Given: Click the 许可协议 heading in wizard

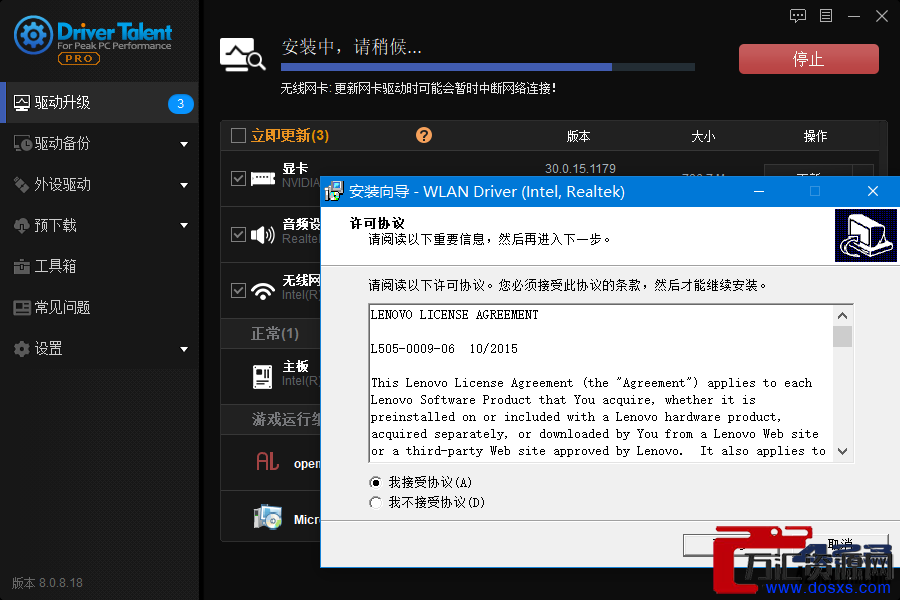Looking at the screenshot, I should [x=377, y=223].
